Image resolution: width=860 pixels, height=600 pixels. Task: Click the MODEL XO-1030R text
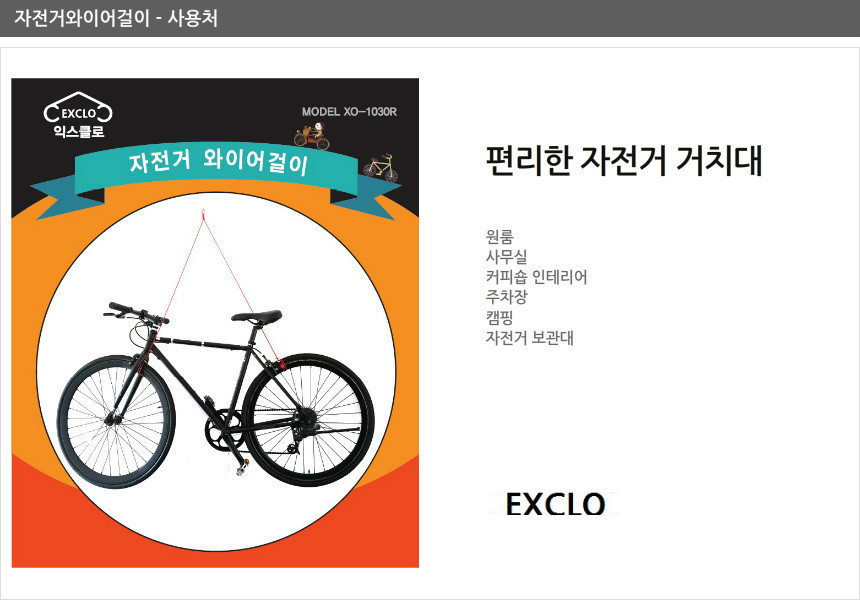coord(349,112)
